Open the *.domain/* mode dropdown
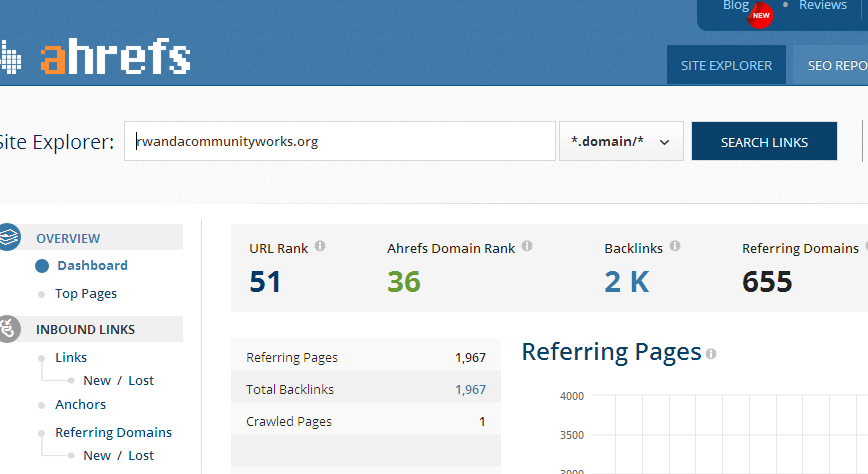Viewport: 868px width, 474px height. (x=621, y=141)
